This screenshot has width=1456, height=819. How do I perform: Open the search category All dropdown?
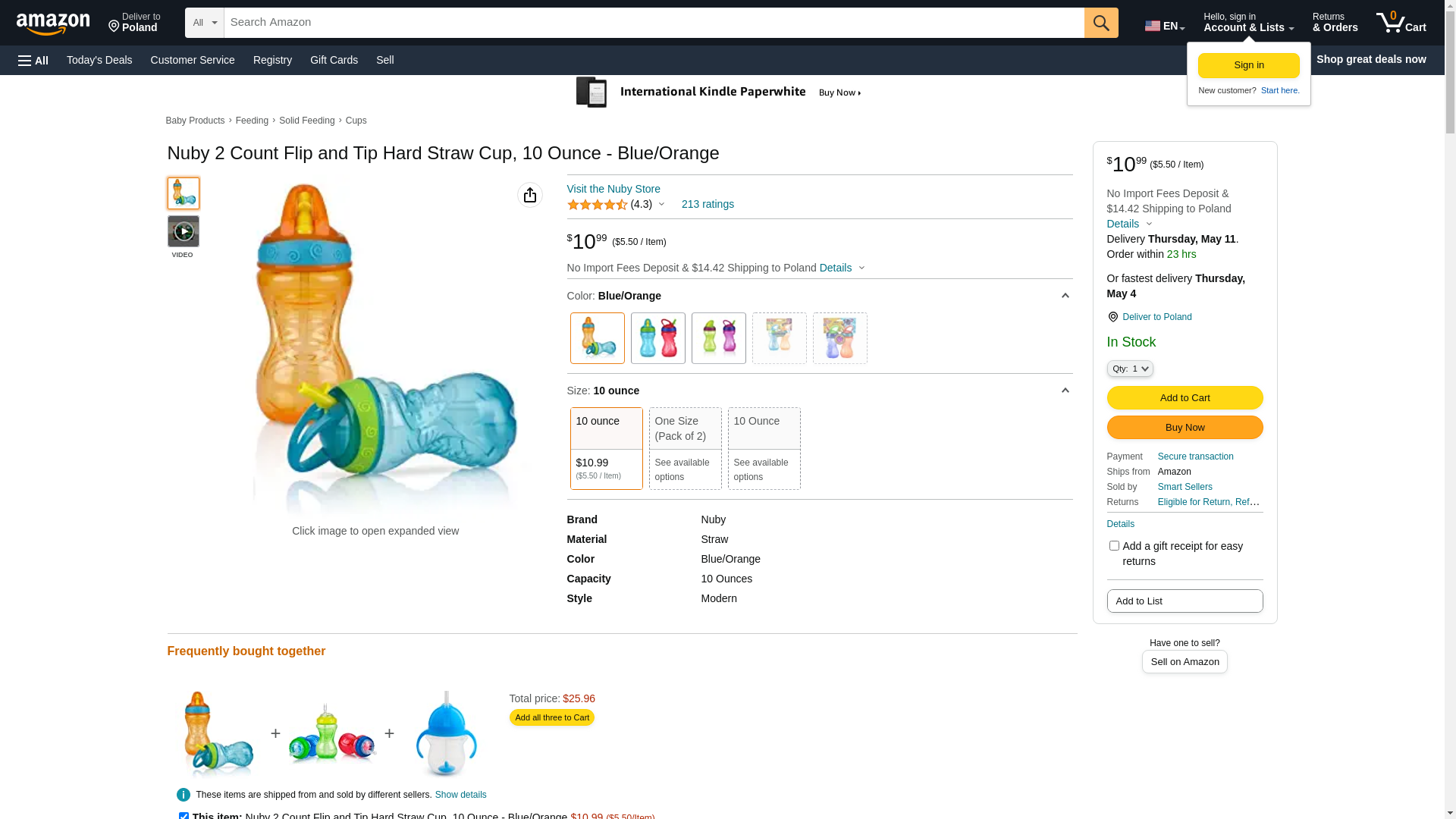pos(205,23)
